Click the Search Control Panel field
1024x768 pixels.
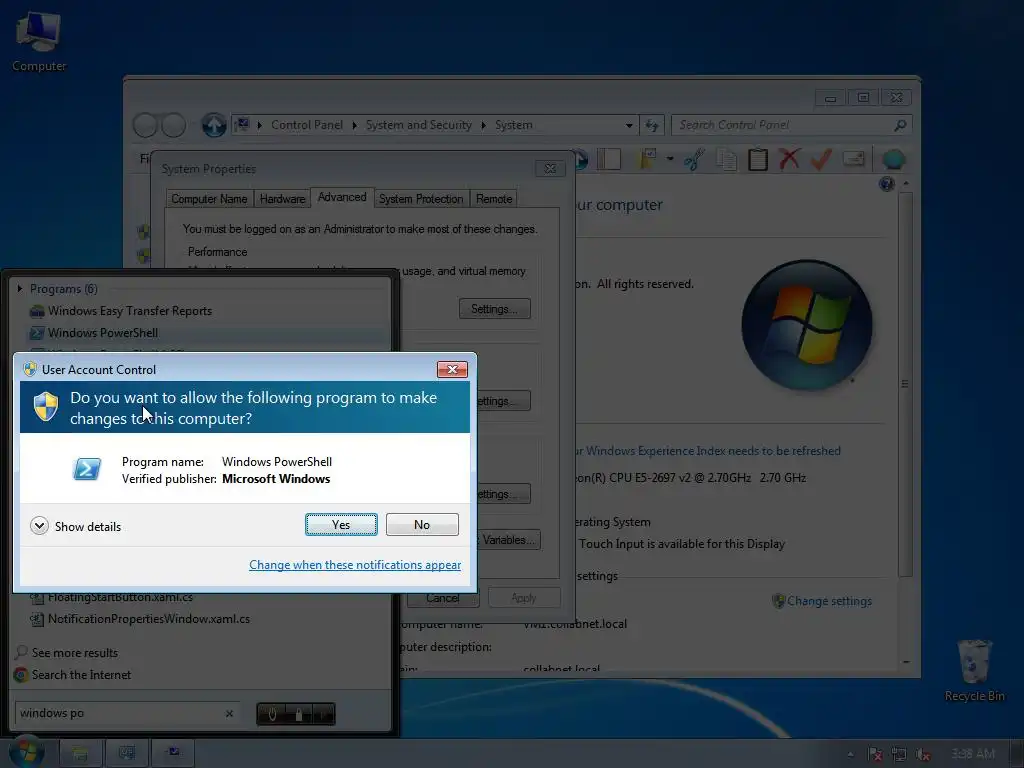click(782, 125)
